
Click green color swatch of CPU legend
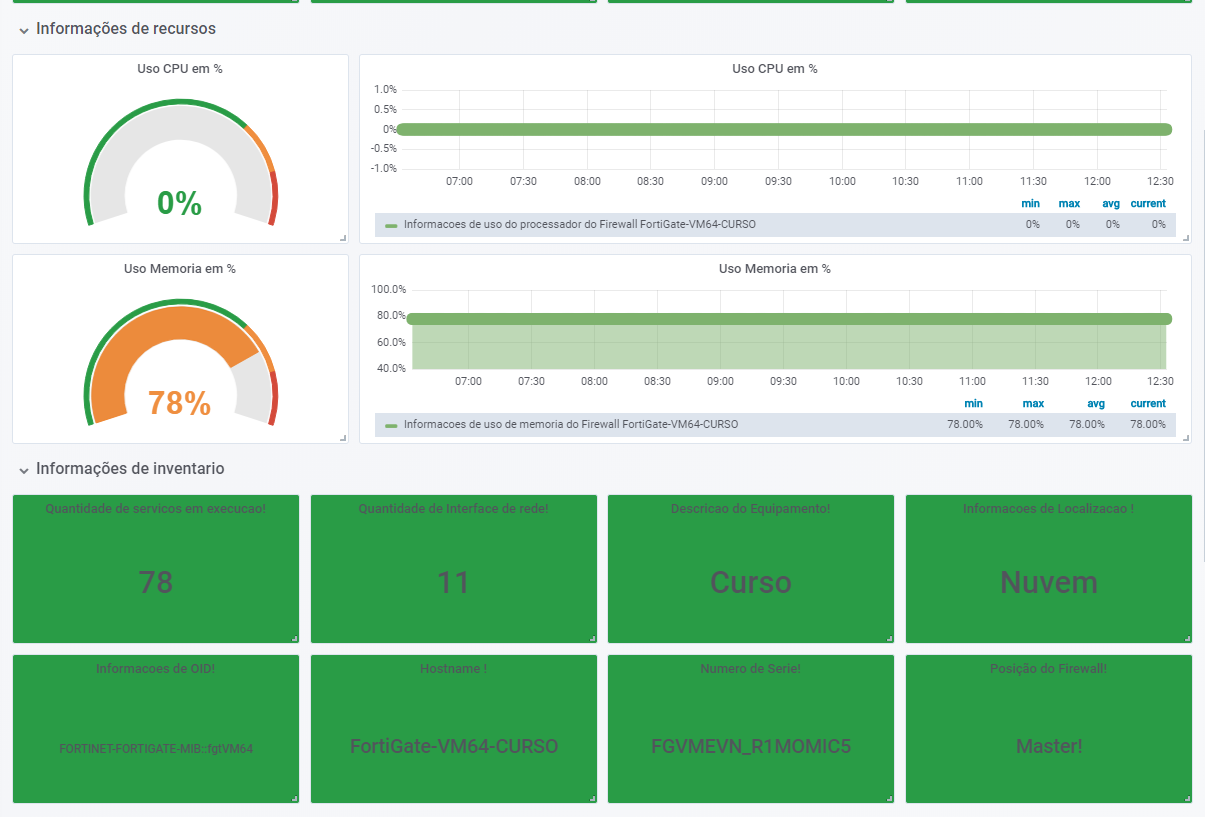click(x=391, y=225)
